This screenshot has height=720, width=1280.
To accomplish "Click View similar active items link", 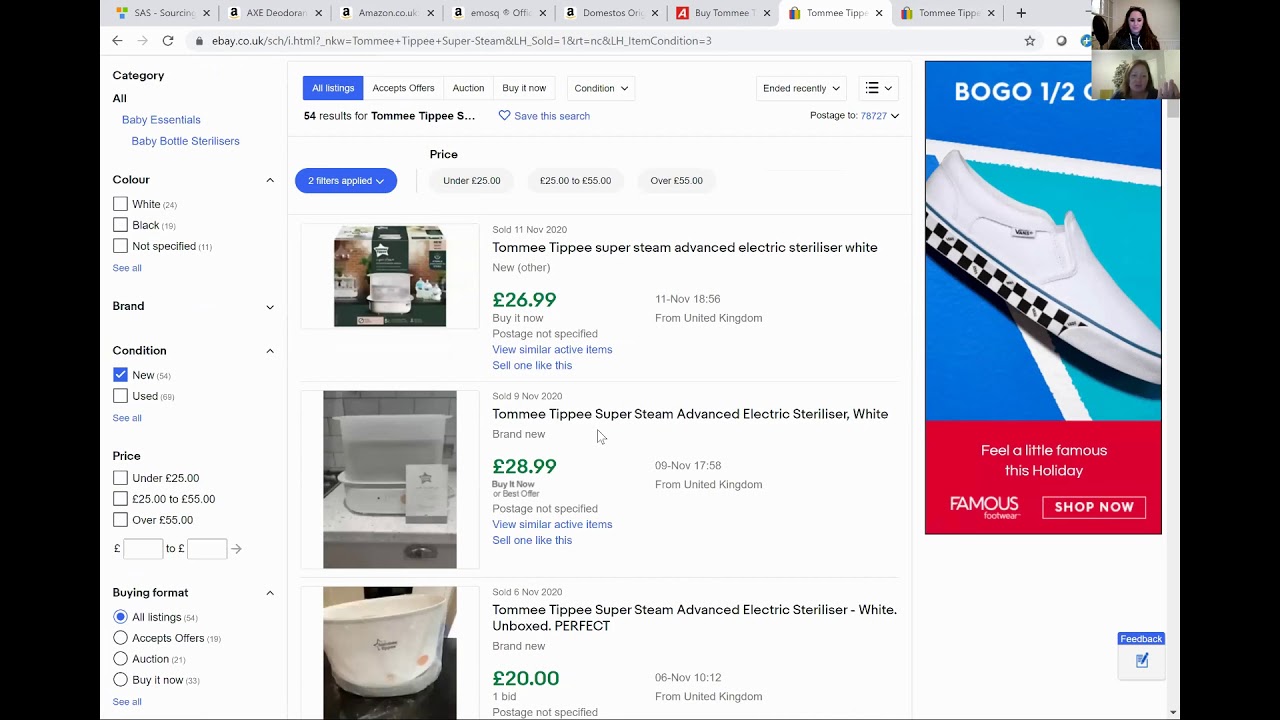I will tap(552, 350).
